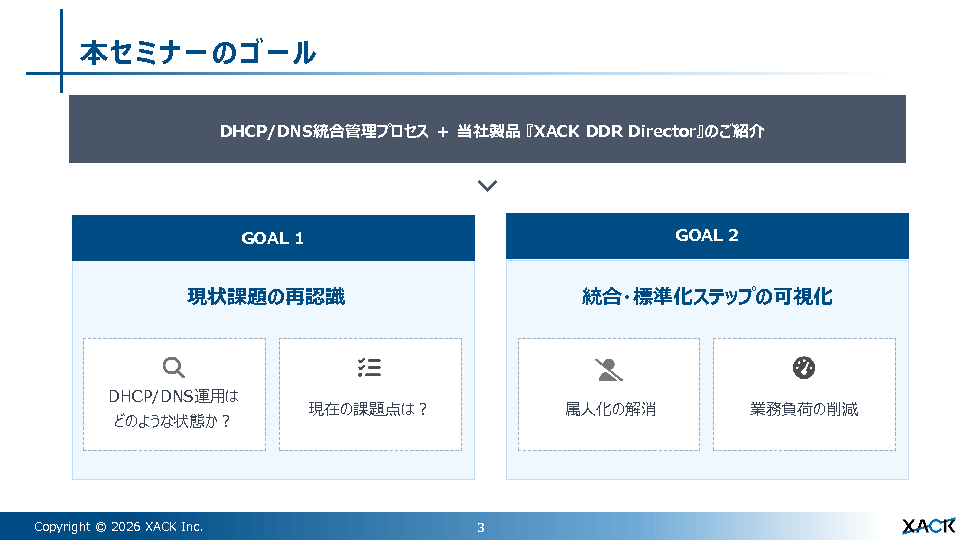Click the text DHCP/DNS運用はどのような状態か？
The width and height of the screenshot is (960, 540).
[x=173, y=408]
